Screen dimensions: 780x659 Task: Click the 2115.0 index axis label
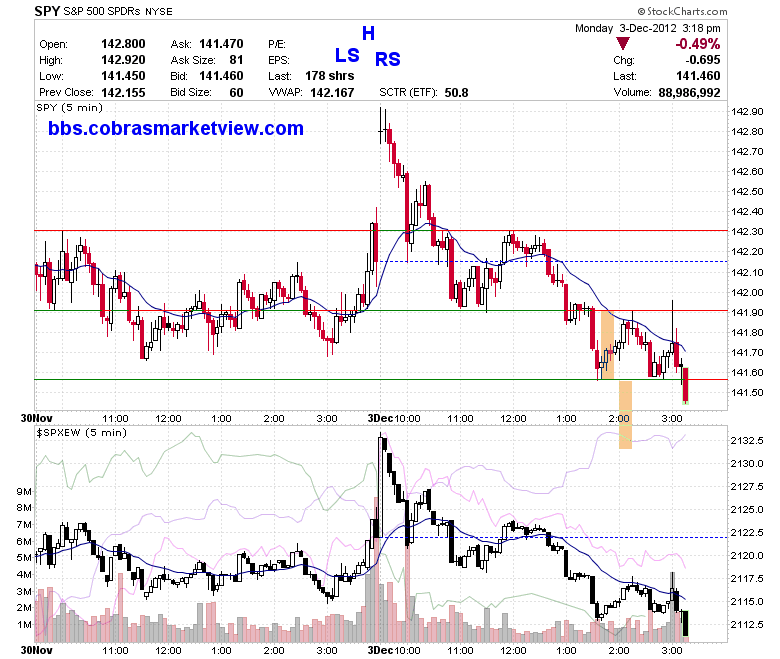pyautogui.click(x=747, y=602)
